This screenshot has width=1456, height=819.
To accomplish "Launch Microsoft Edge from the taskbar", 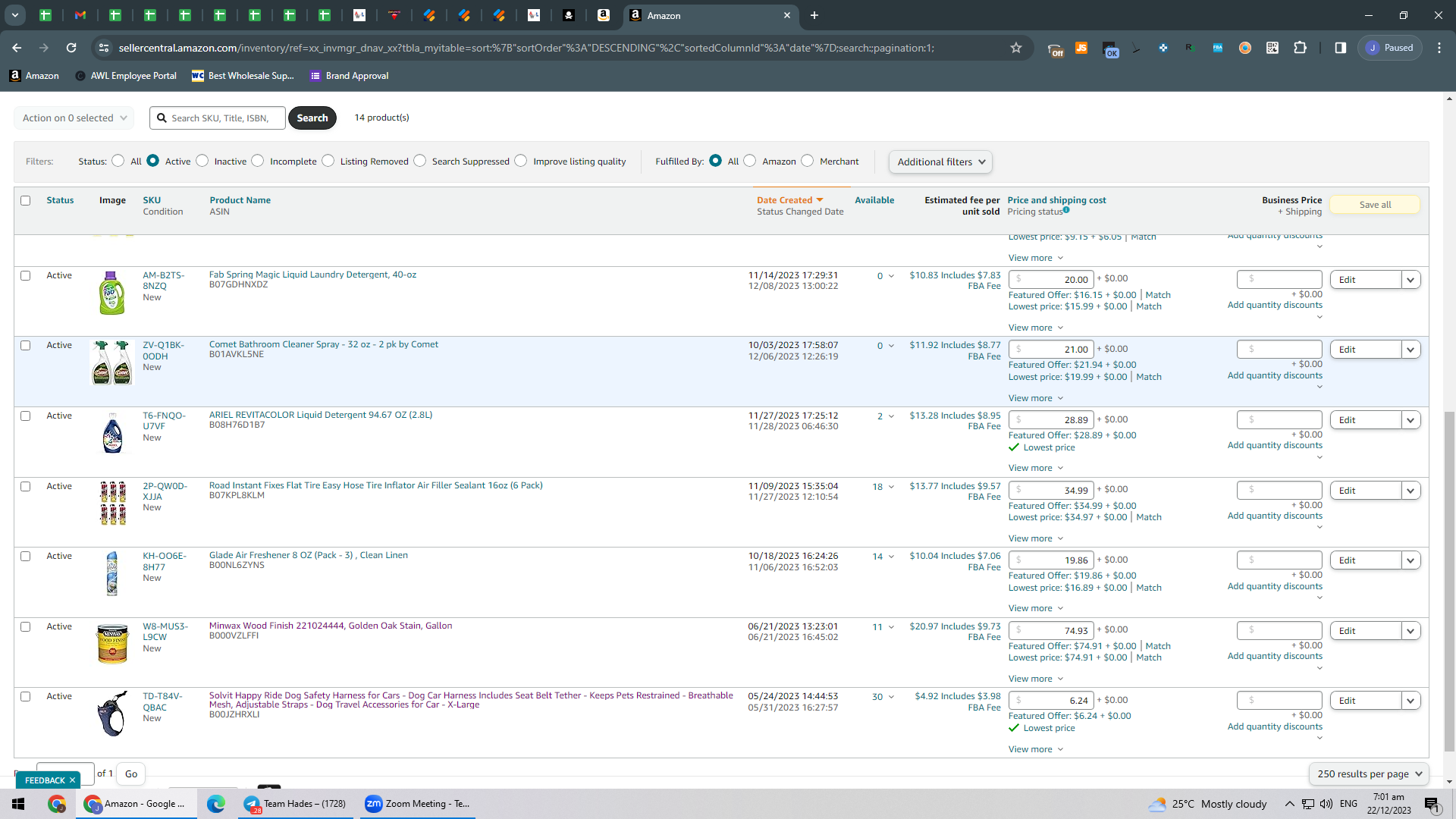I will [x=215, y=804].
